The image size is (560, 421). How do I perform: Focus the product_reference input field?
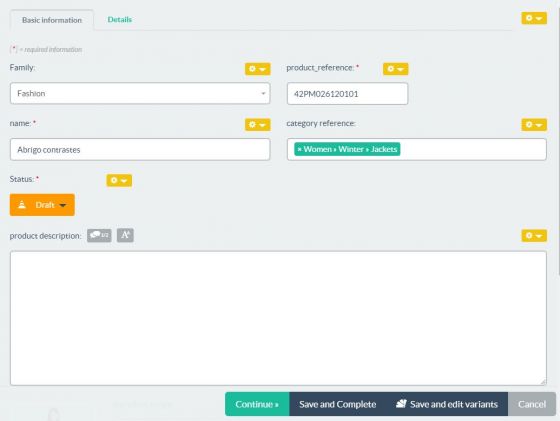pos(348,94)
